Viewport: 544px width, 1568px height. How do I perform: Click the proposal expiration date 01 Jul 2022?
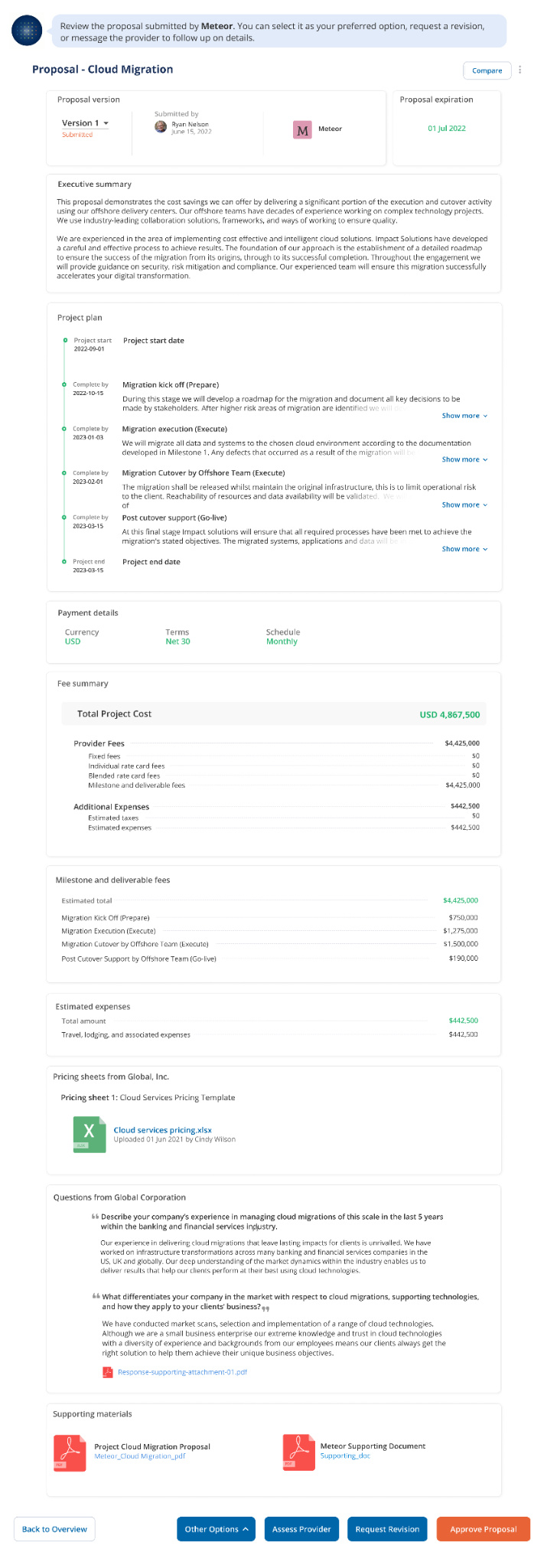point(447,129)
